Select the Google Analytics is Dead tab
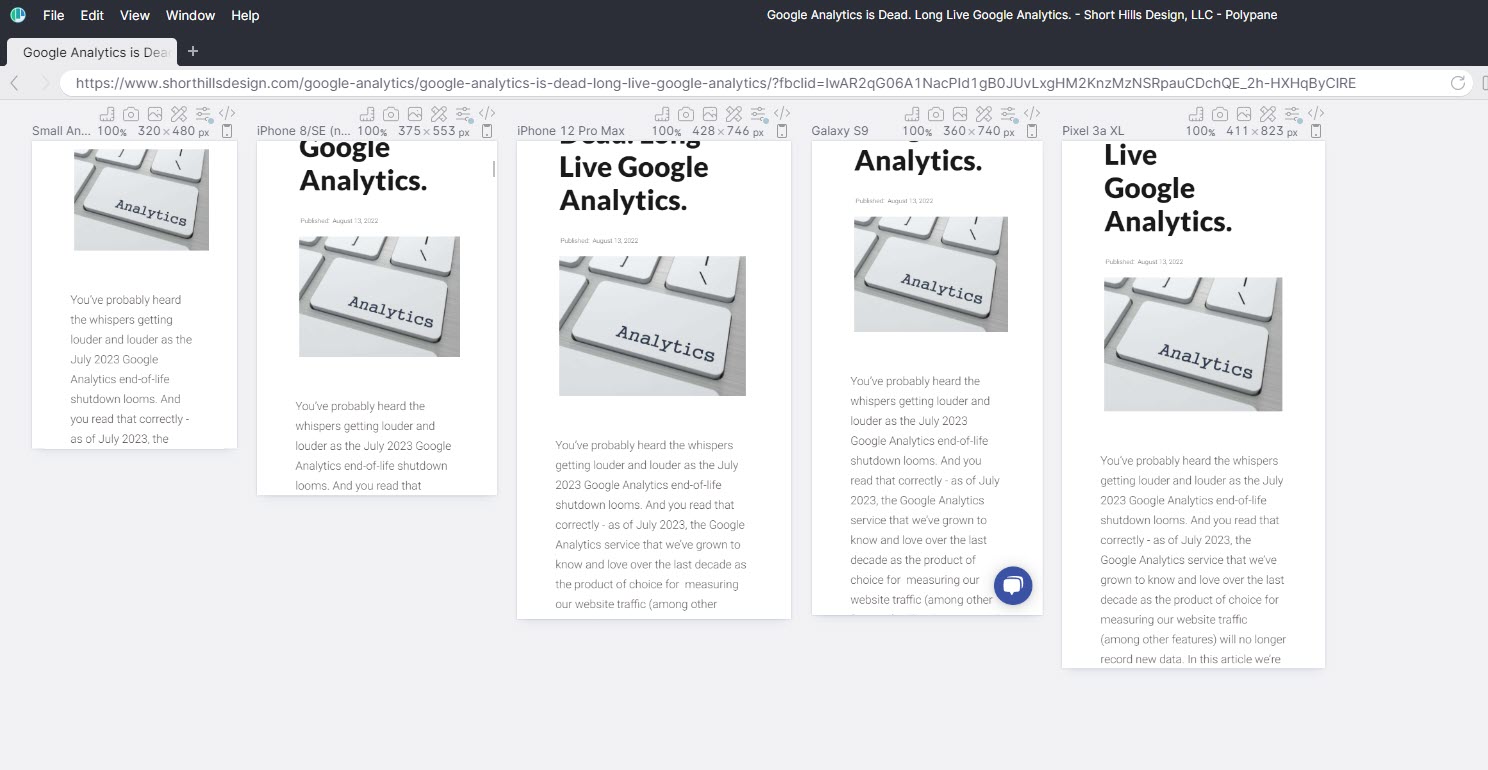This screenshot has height=770, width=1488. [x=92, y=52]
